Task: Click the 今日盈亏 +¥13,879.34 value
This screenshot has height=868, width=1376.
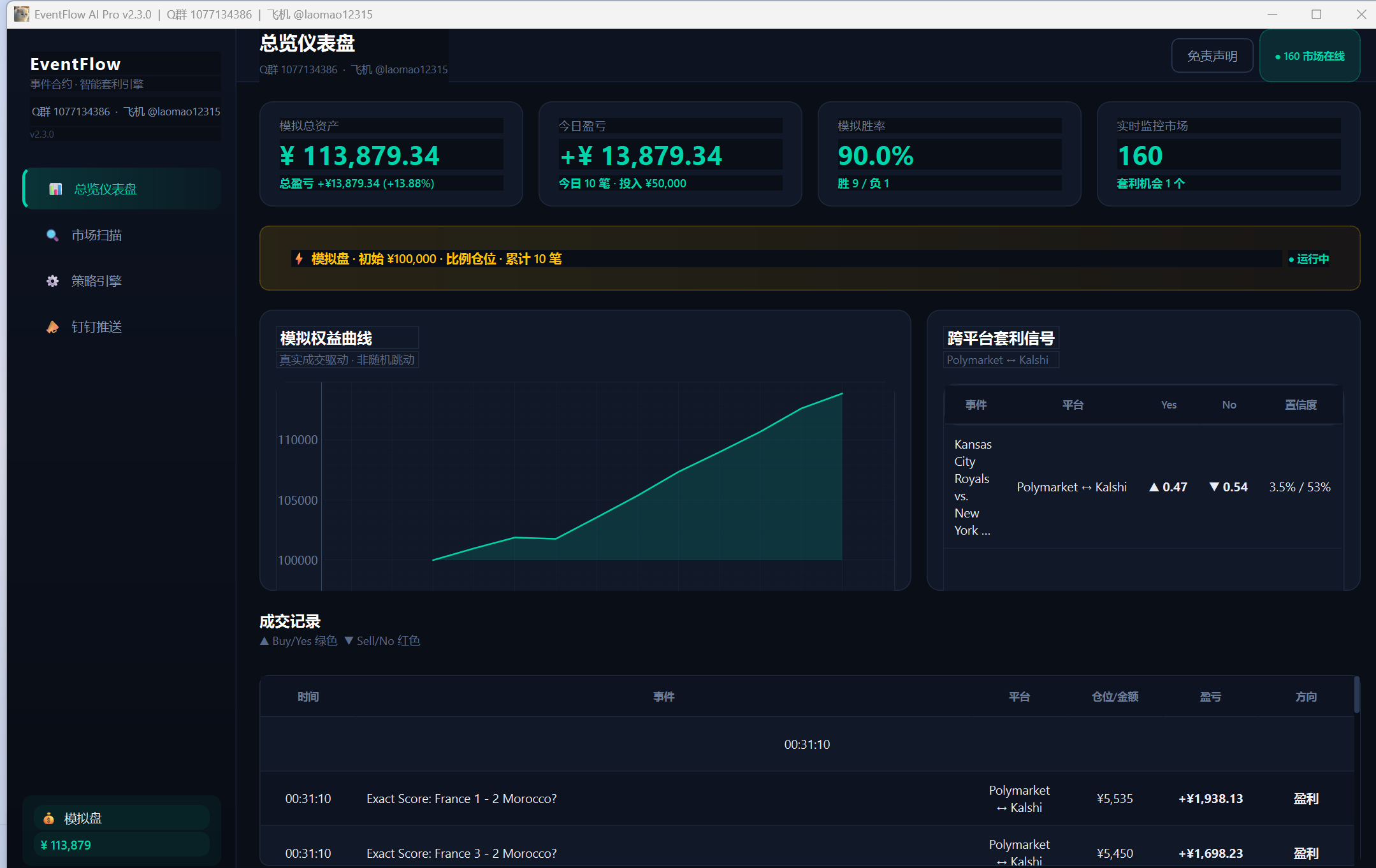Action: point(641,156)
